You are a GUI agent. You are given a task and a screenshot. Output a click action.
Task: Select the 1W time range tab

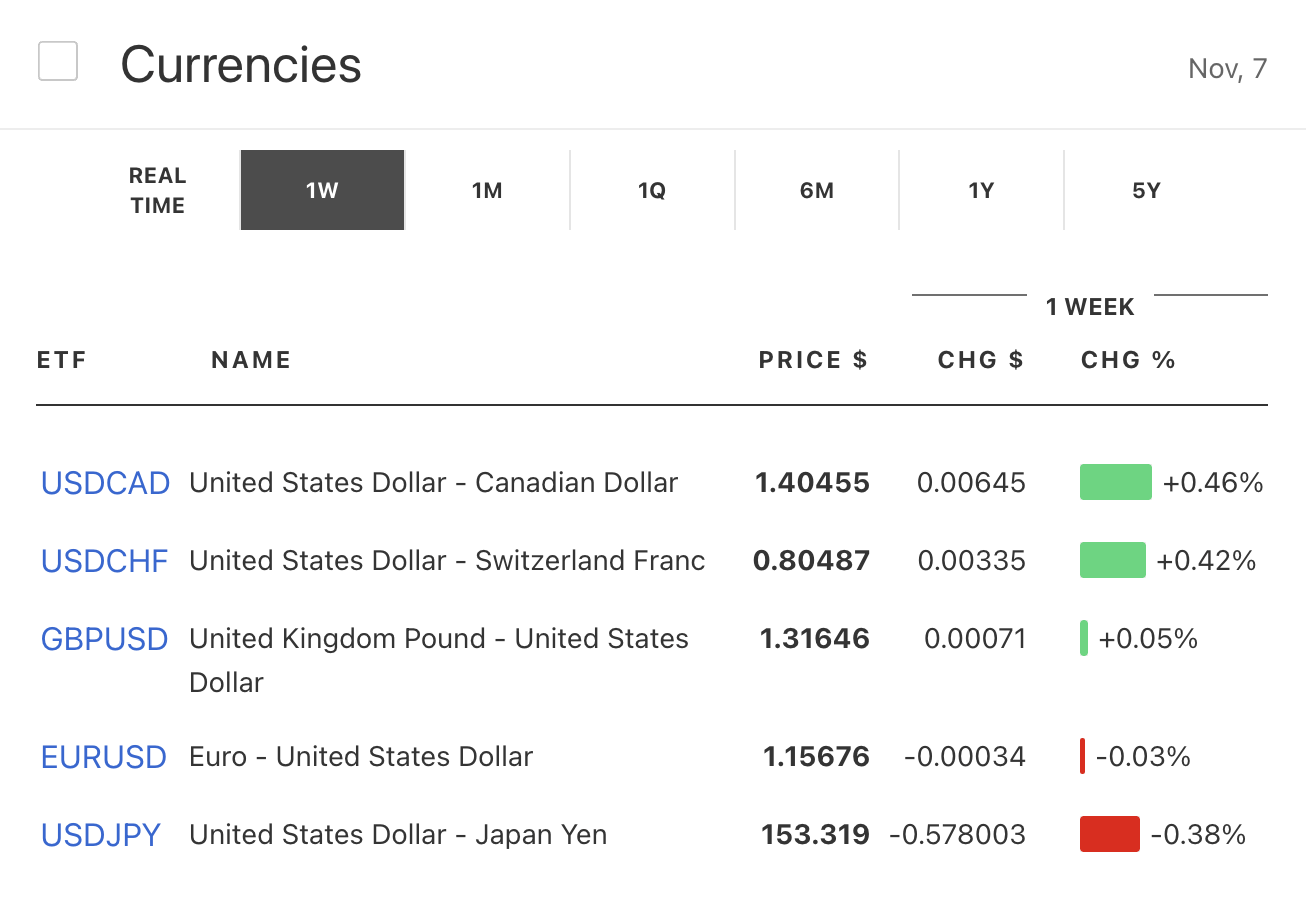tap(322, 190)
